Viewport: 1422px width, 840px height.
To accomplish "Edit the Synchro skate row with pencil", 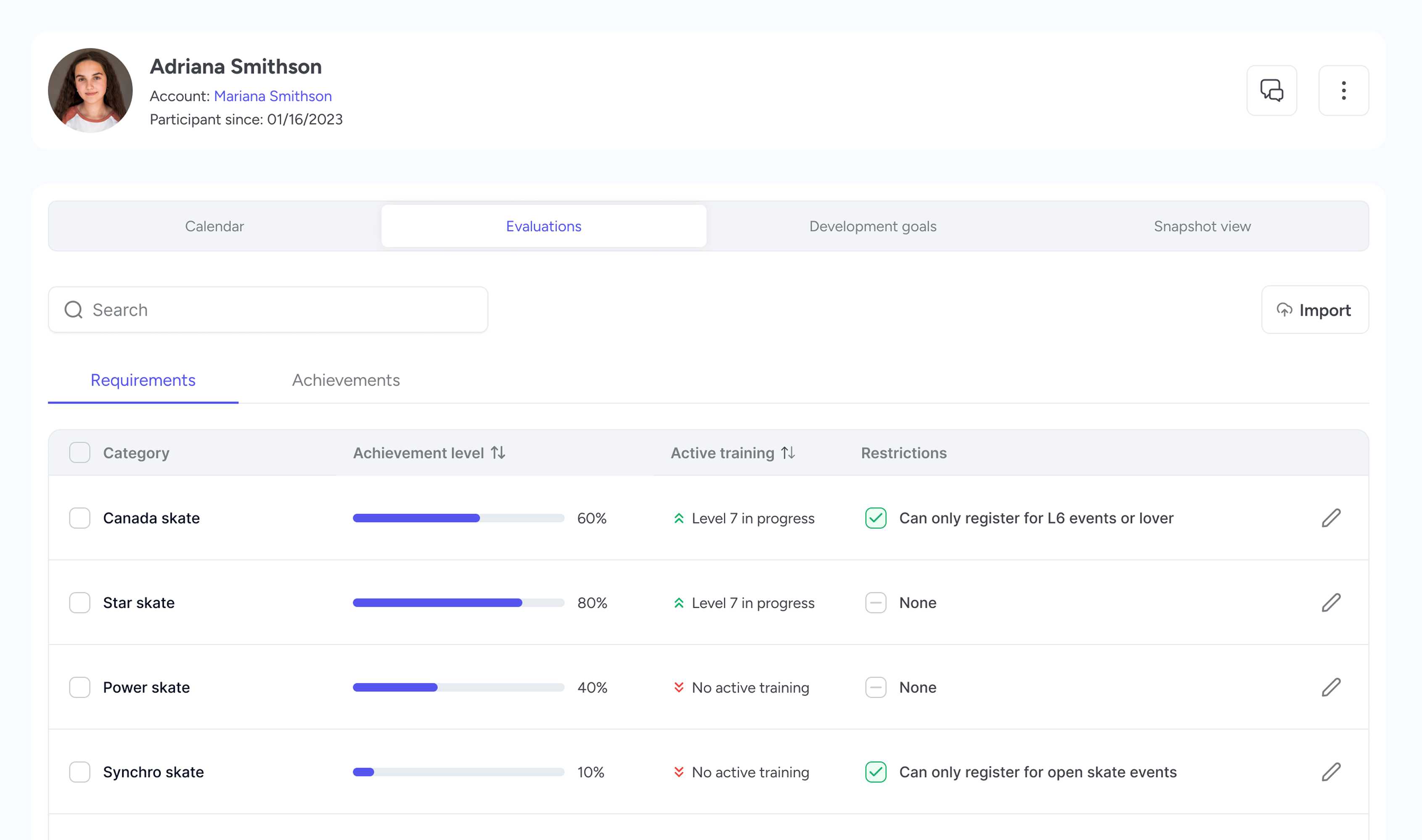I will [1331, 772].
